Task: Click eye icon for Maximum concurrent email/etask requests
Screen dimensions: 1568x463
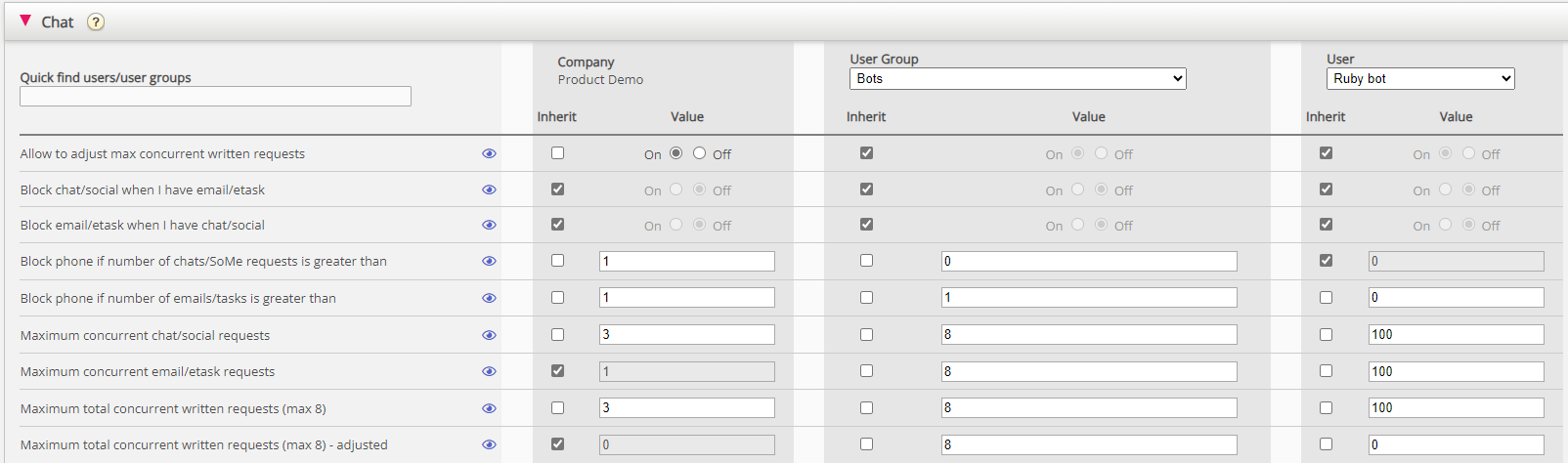Action: tap(489, 371)
